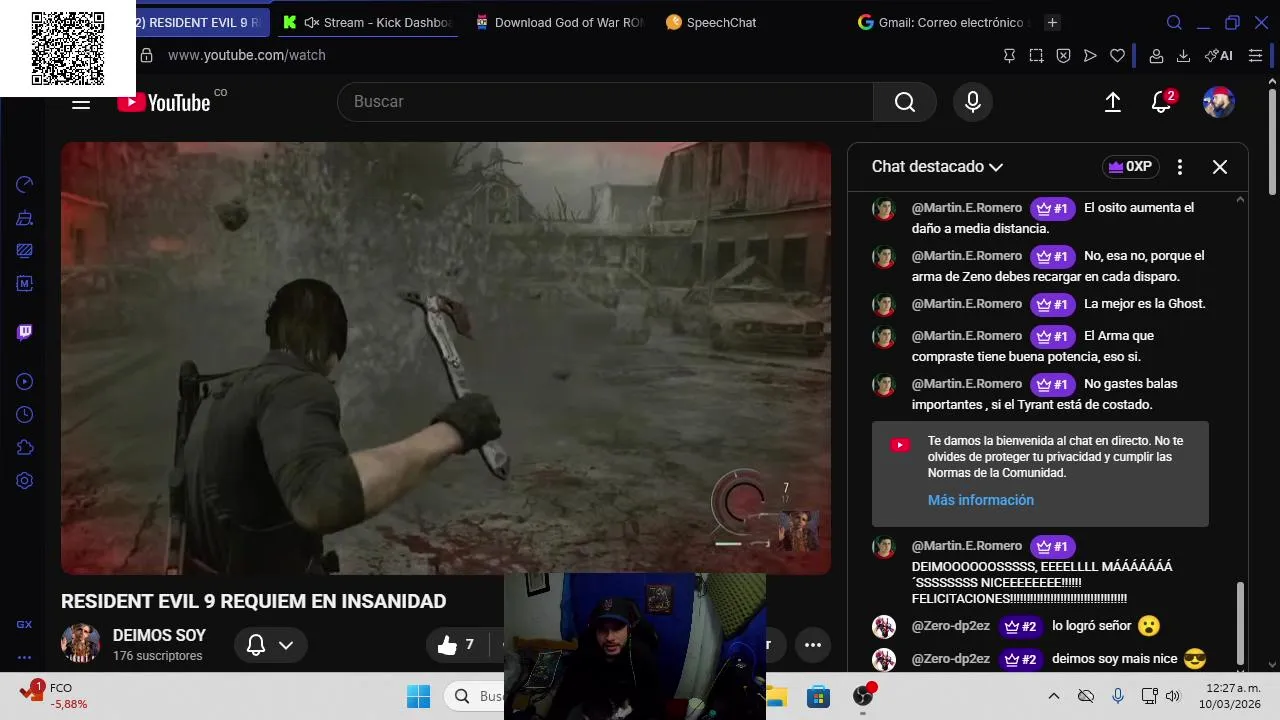Open the taskbar microphone tray icon
Screen dimensions: 1280x720
(x=1118, y=696)
